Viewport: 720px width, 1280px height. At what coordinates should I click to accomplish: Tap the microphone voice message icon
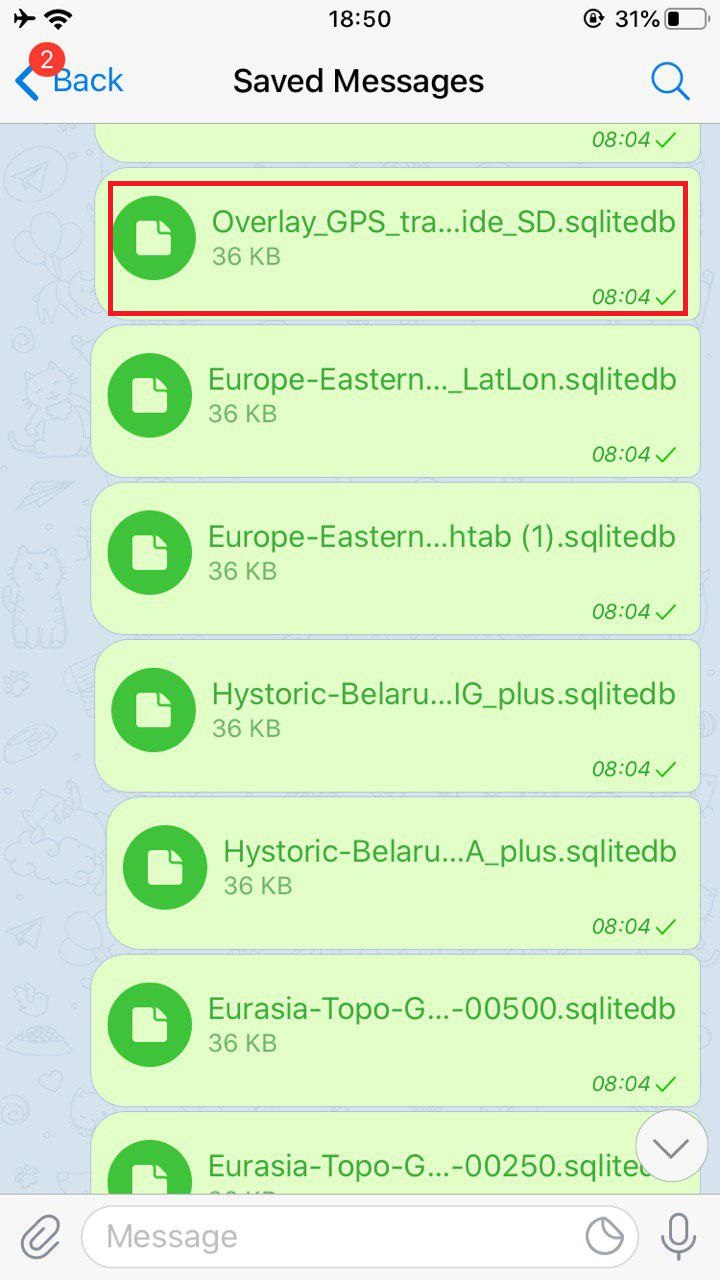[678, 1237]
